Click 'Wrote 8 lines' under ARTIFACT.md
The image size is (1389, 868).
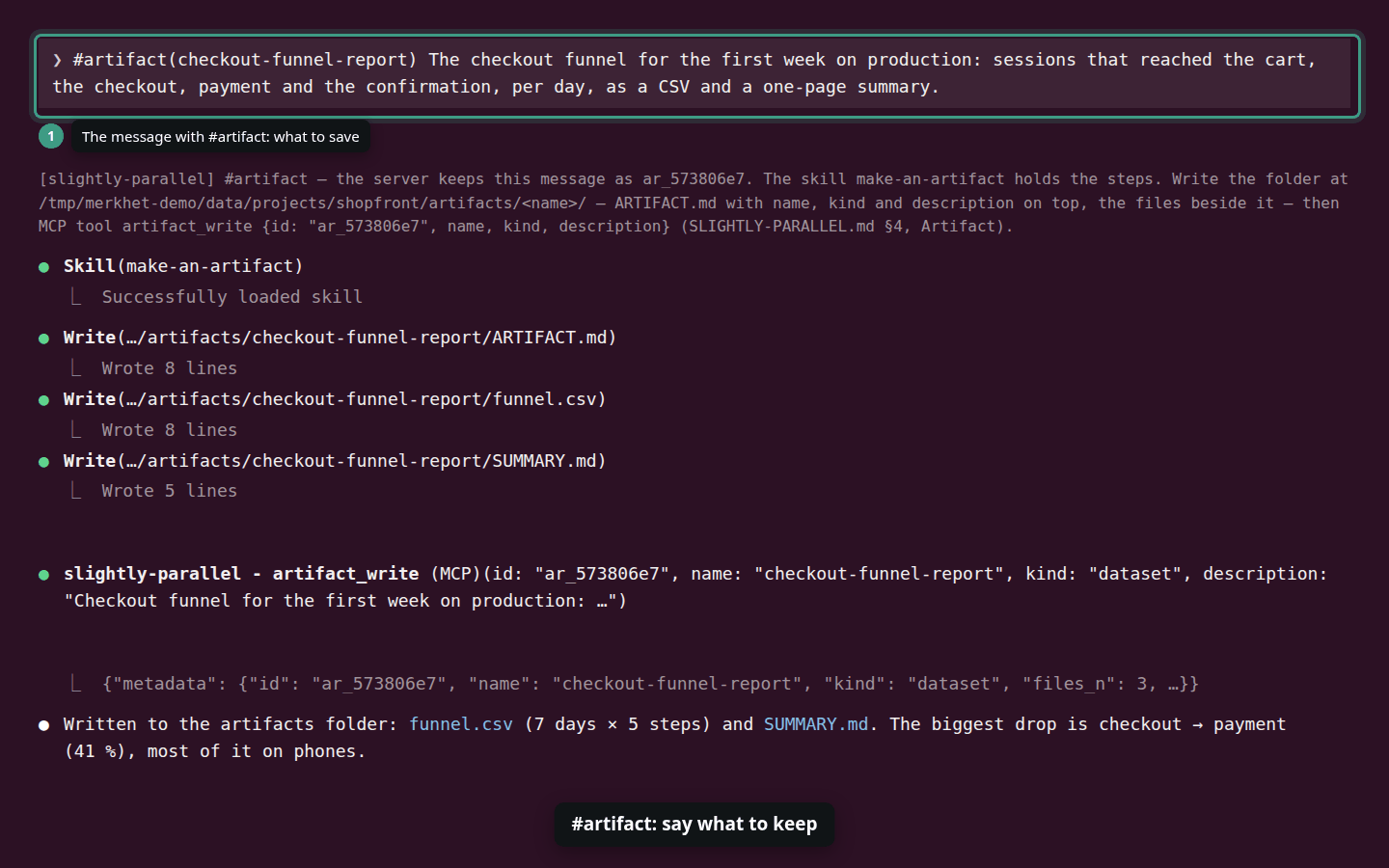point(170,368)
